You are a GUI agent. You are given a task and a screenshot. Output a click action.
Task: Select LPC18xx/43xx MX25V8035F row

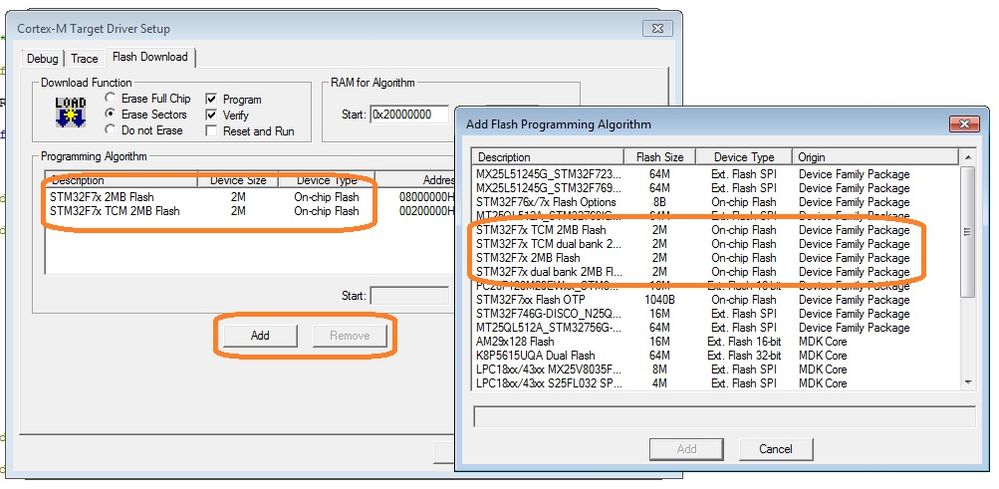coord(715,369)
